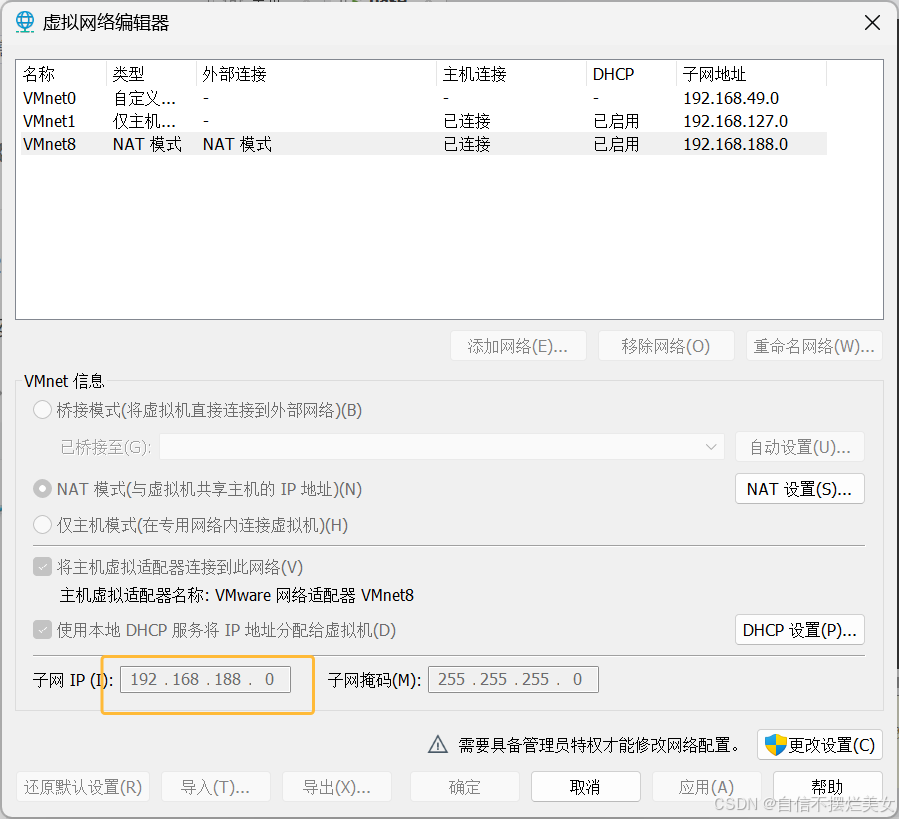Click the 导出(X) button
Viewport: 899px width, 819px height.
pos(337,787)
